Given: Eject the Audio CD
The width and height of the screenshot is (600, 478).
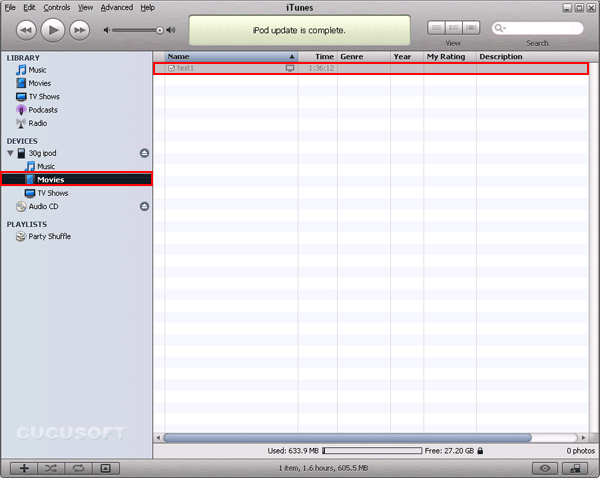Looking at the screenshot, I should coord(144,206).
